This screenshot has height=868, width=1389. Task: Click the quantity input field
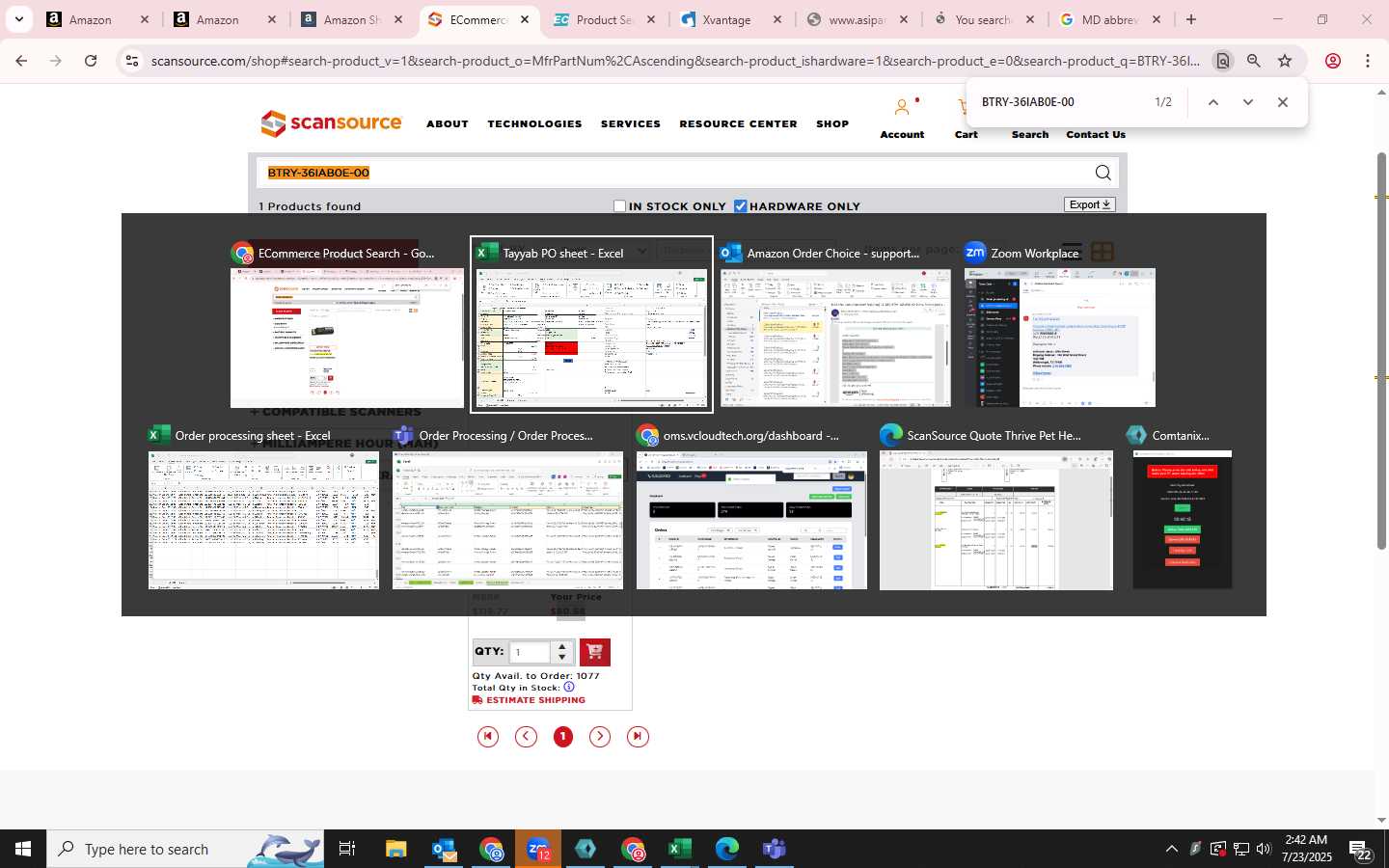click(x=530, y=652)
